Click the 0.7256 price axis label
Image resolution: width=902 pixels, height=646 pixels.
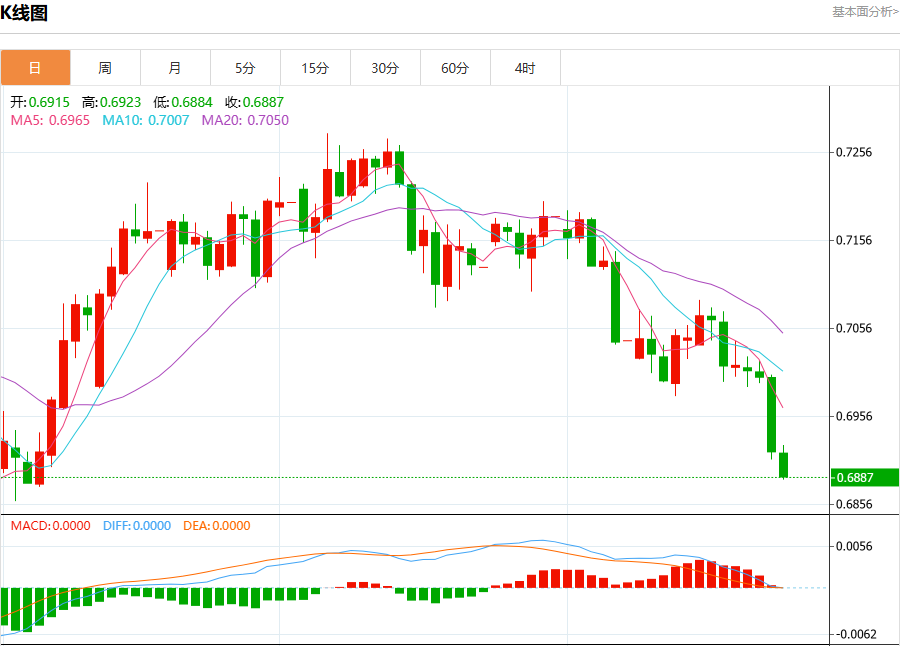tap(854, 152)
